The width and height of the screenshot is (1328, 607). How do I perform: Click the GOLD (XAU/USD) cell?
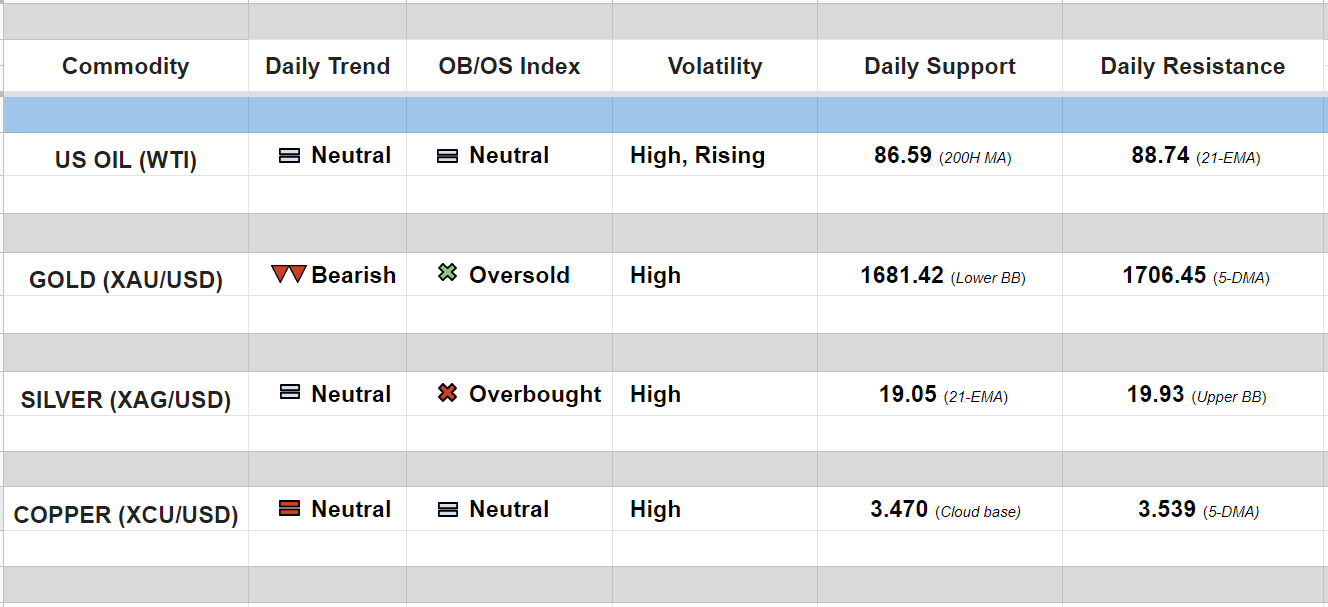(x=125, y=280)
